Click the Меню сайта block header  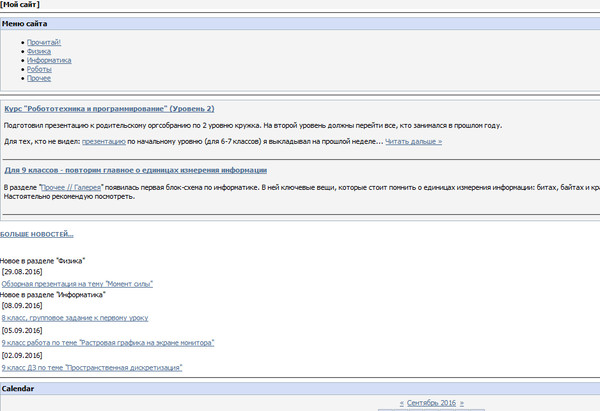[300, 24]
